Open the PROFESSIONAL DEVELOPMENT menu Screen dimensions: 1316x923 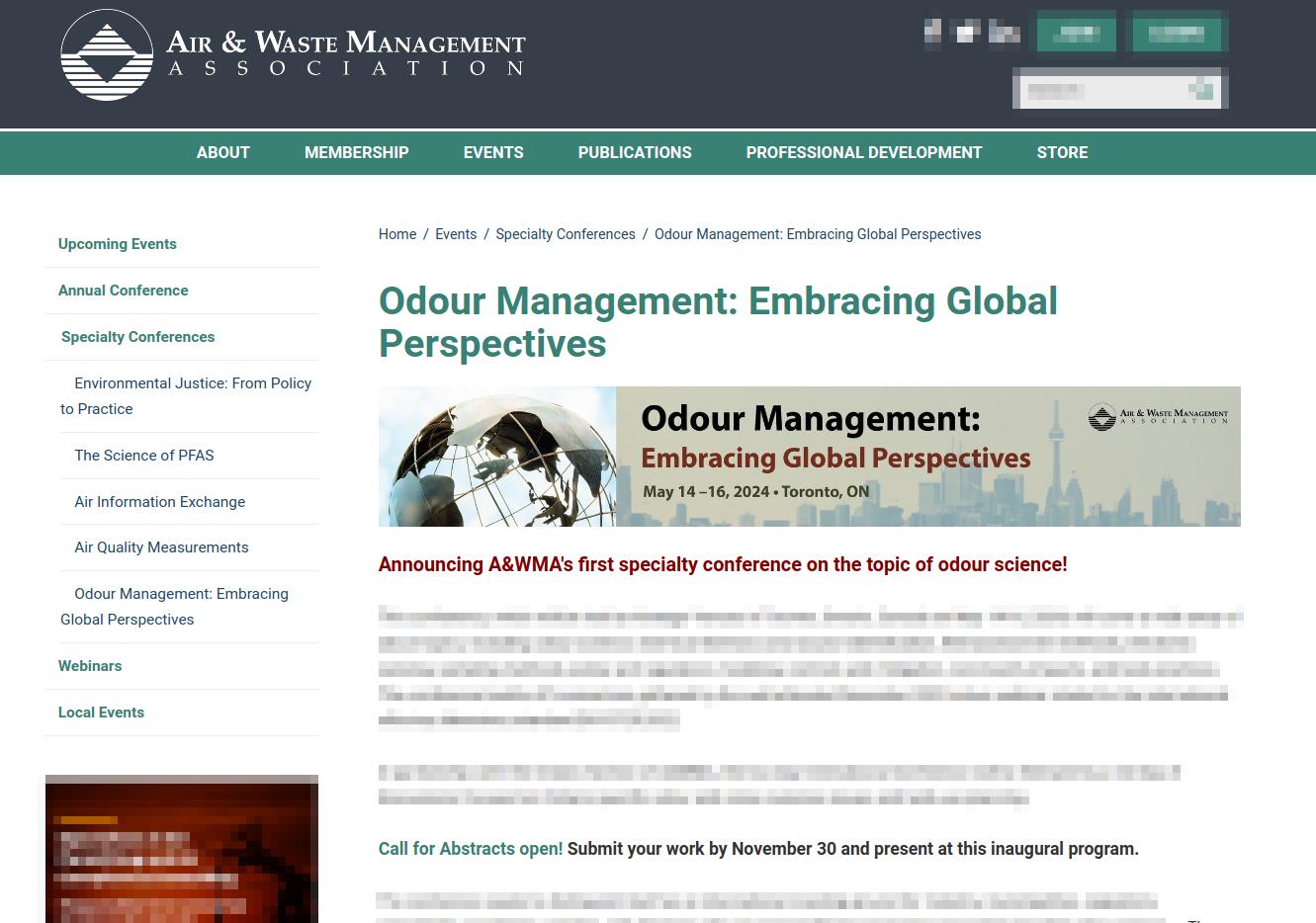pos(864,152)
